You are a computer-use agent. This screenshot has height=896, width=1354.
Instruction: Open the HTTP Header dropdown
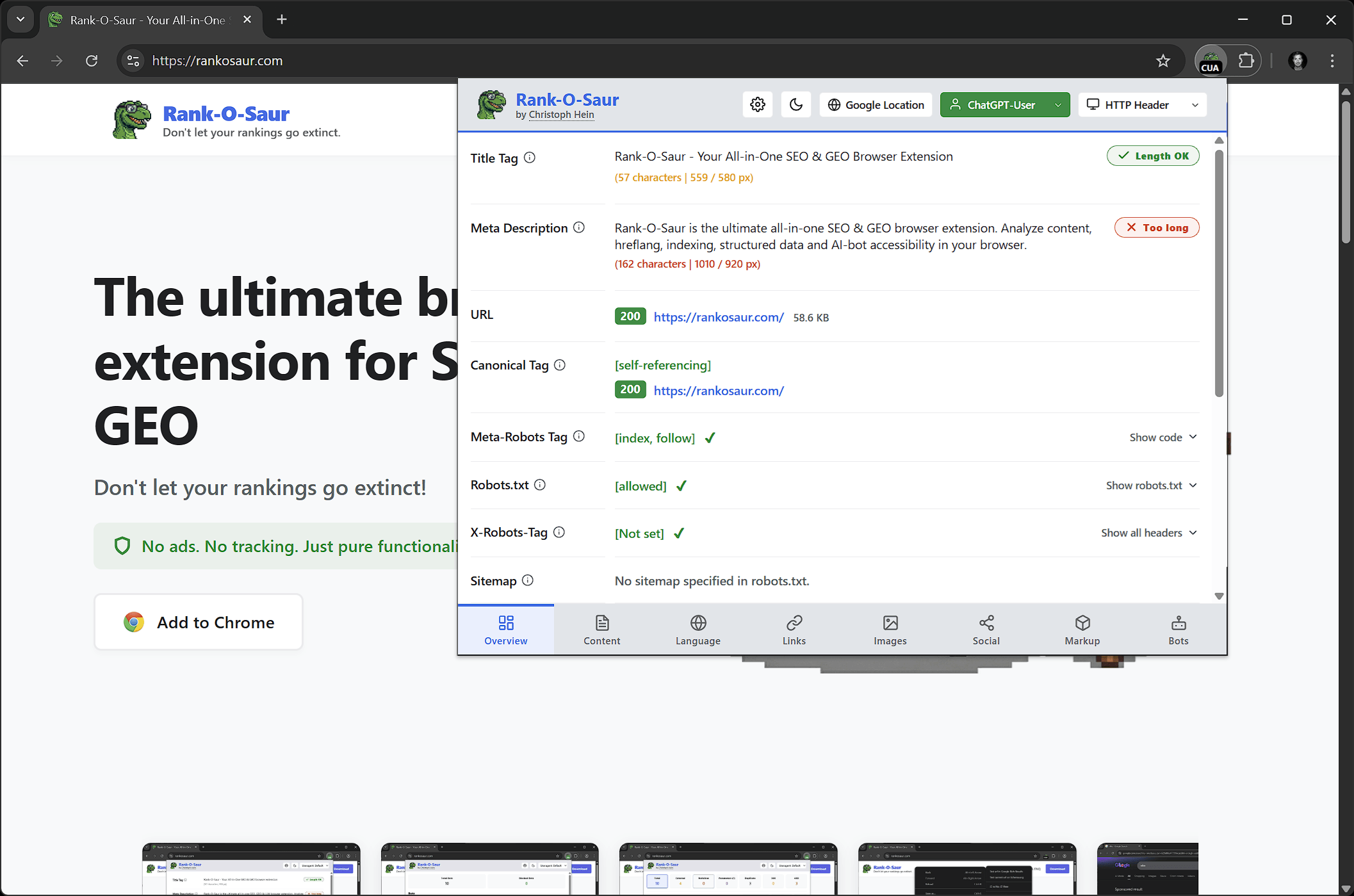click(x=1143, y=104)
